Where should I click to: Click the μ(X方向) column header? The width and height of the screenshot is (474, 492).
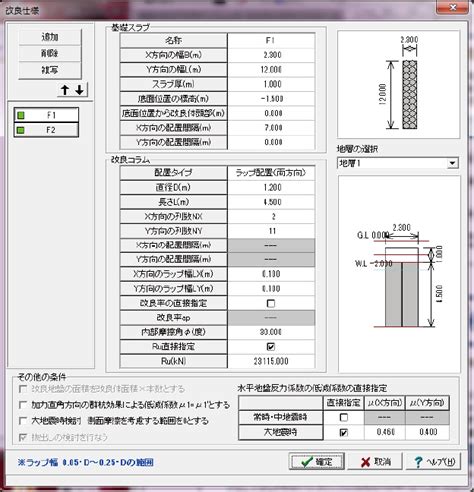tap(385, 403)
